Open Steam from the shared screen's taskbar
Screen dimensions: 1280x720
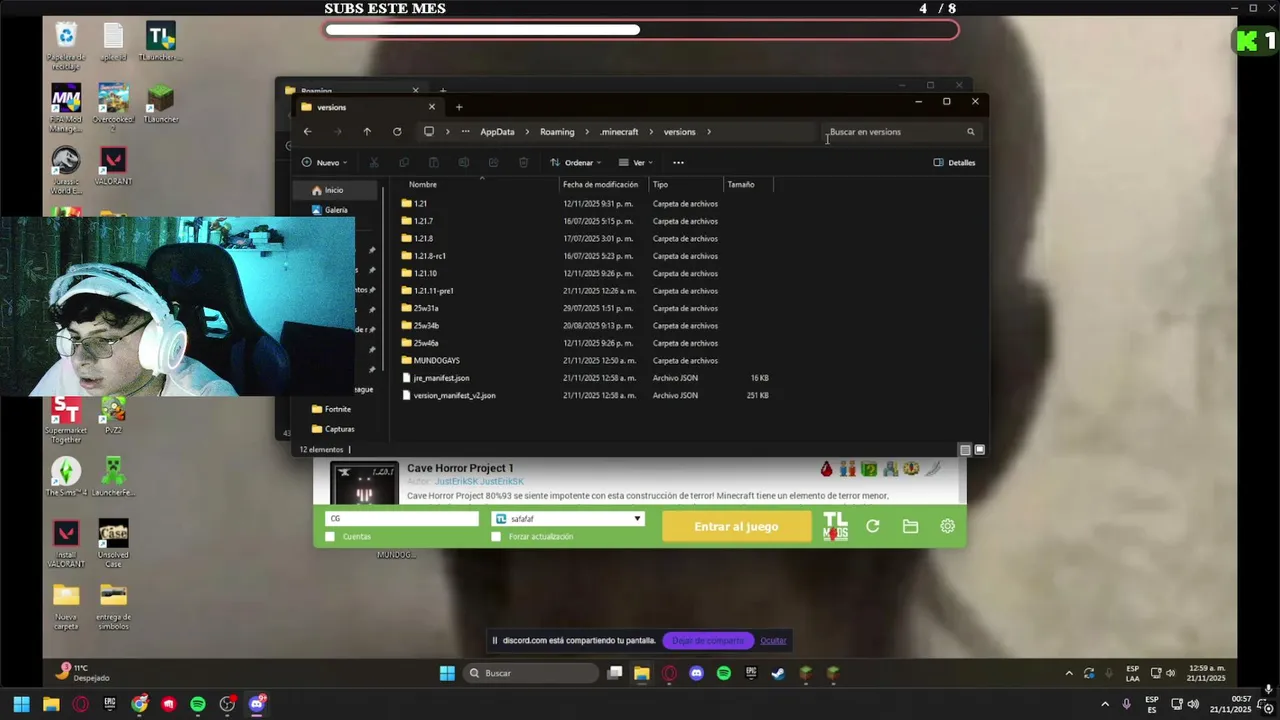(778, 673)
